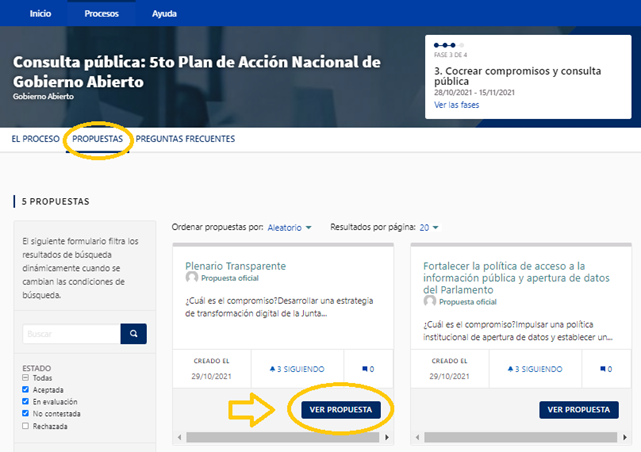Check the Rechazada checkbox
This screenshot has width=641, height=452.
(25, 426)
